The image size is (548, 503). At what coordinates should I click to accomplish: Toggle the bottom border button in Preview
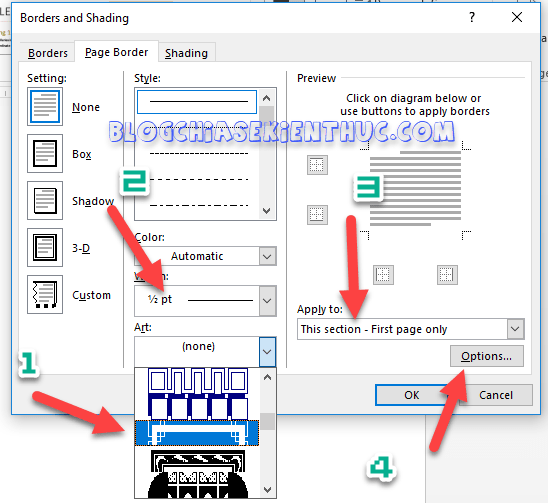(x=317, y=215)
